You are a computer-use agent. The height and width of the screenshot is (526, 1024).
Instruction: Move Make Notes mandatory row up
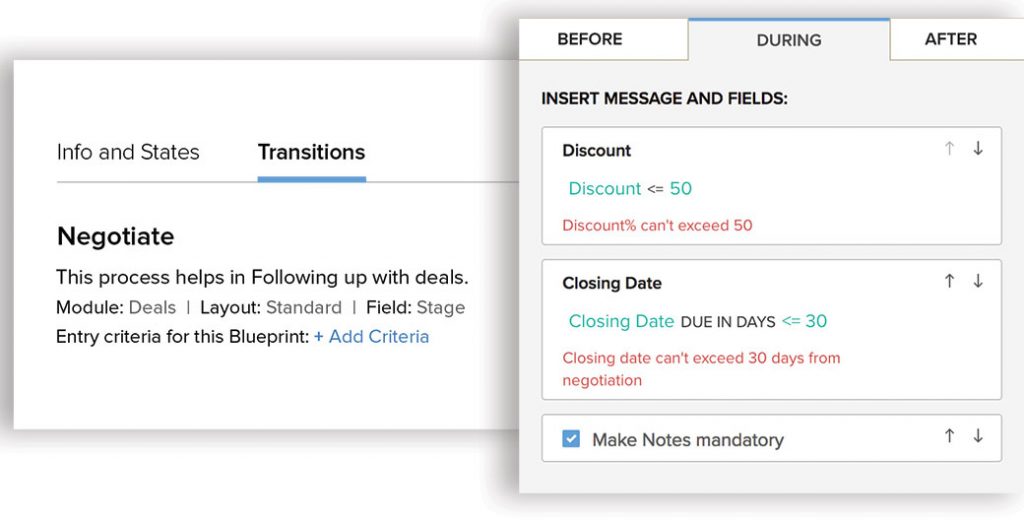(x=950, y=436)
